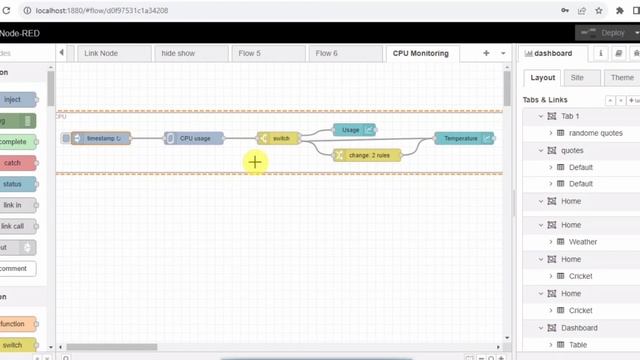Select the 'randome quotes' row text
Screen dimensions: 640x360
[x=596, y=133]
